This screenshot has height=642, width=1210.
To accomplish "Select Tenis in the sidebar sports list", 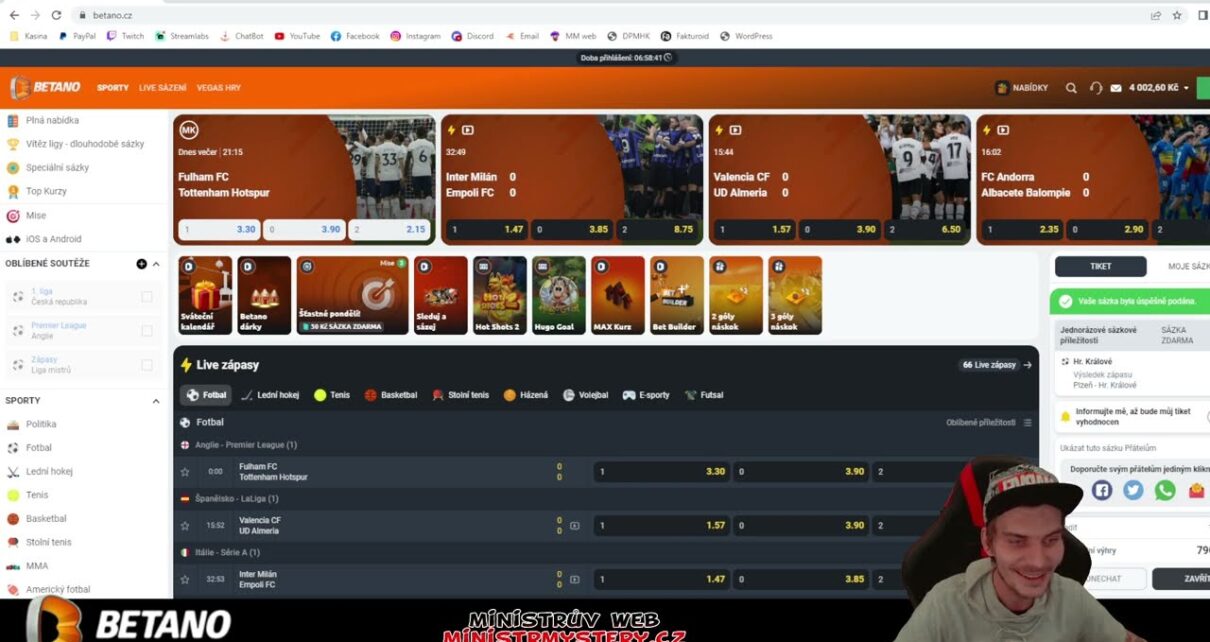I will 37,495.
